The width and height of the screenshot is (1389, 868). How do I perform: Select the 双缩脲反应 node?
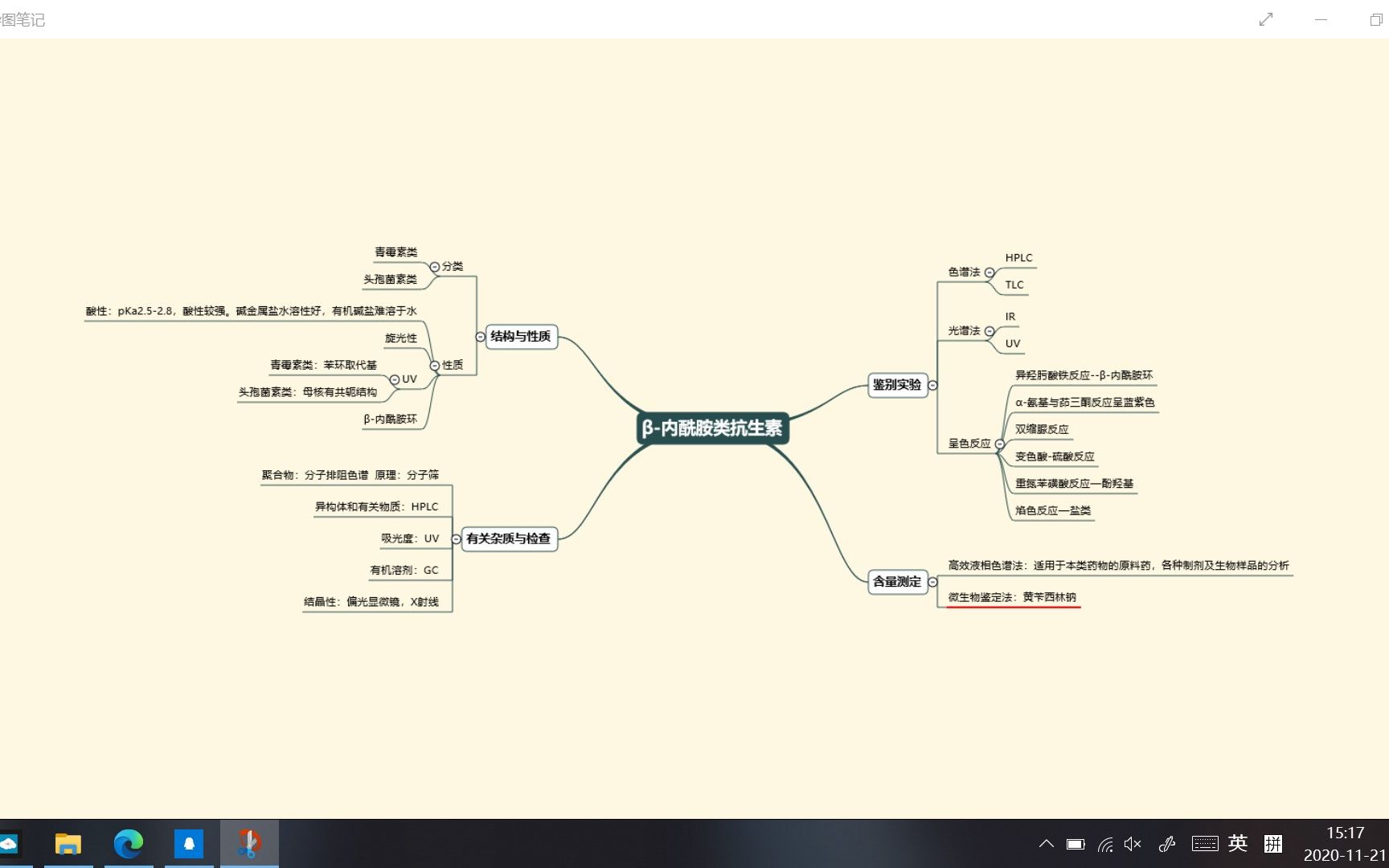(1042, 430)
